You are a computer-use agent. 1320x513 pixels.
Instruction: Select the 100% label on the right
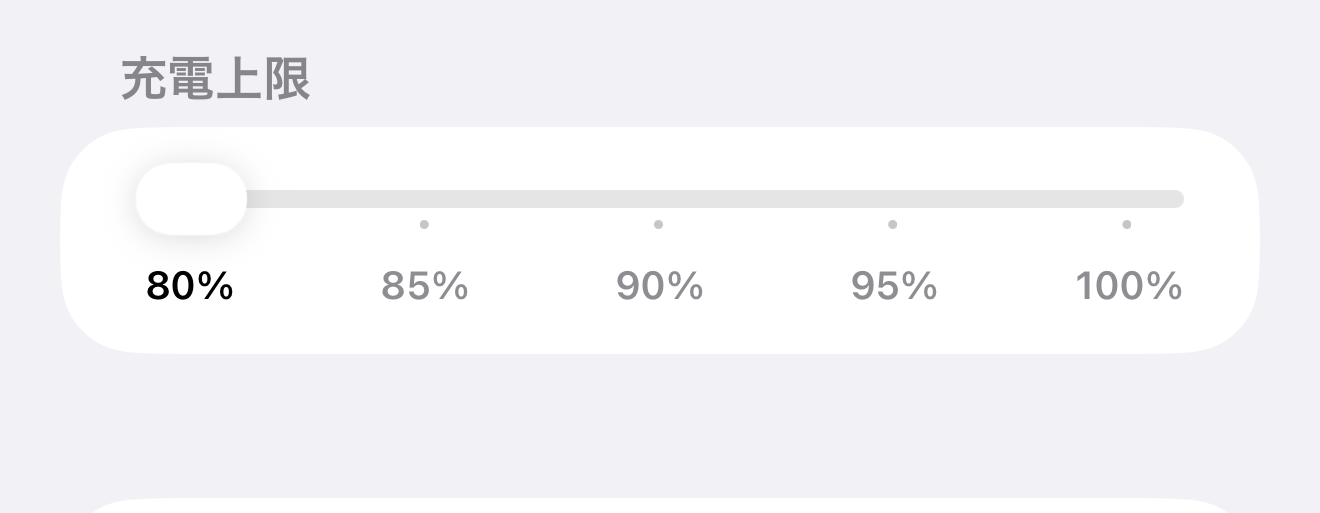click(x=1129, y=287)
